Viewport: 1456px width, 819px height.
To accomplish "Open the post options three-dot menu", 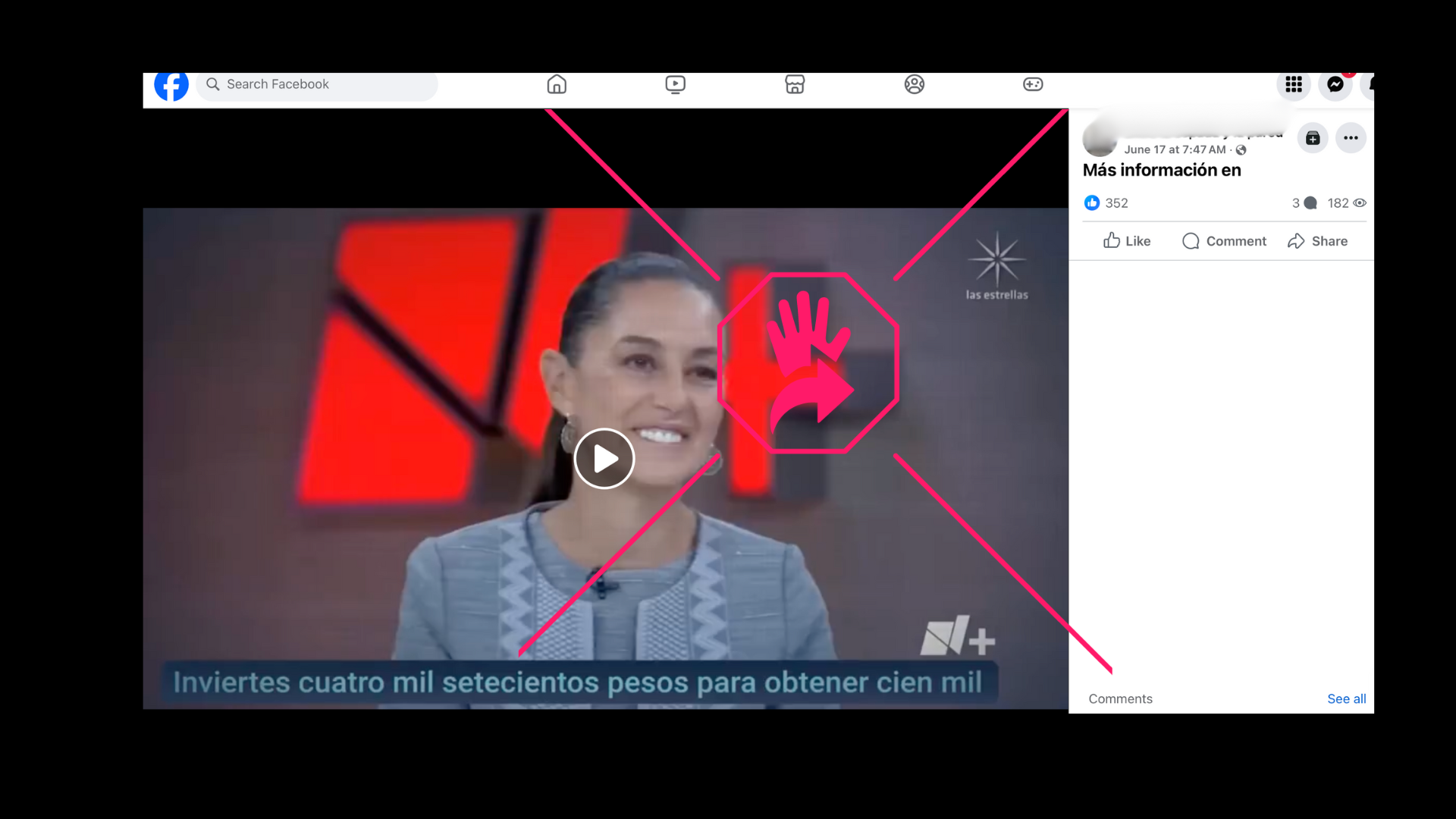I will 1350,138.
